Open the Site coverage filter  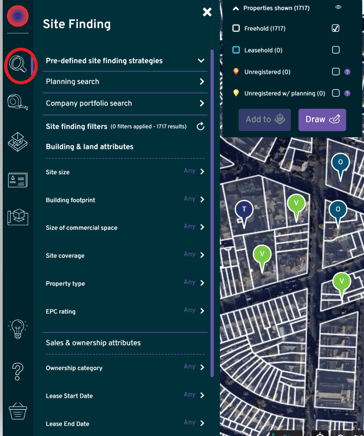tap(125, 255)
